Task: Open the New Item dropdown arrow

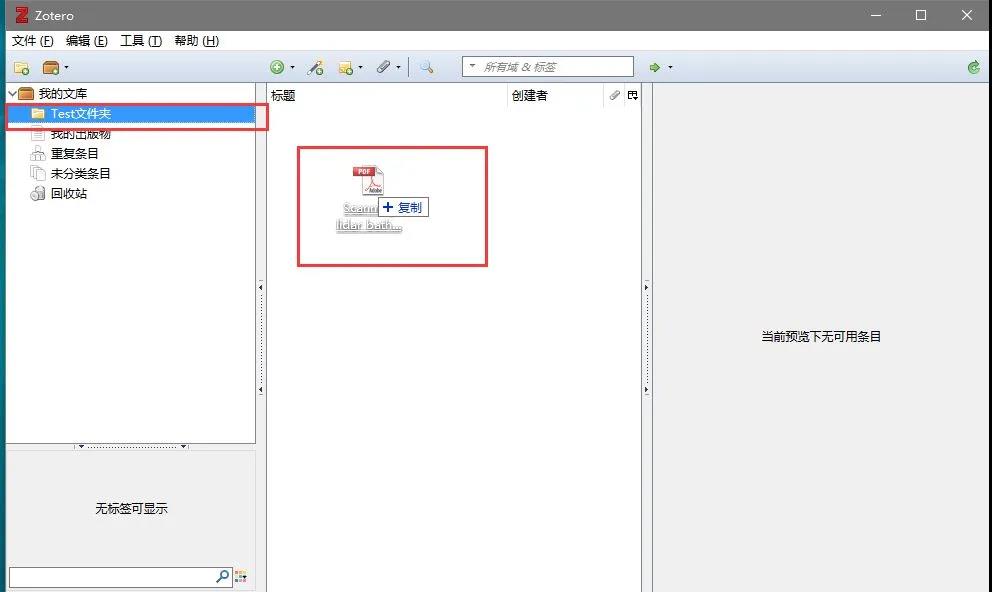Action: coord(292,67)
